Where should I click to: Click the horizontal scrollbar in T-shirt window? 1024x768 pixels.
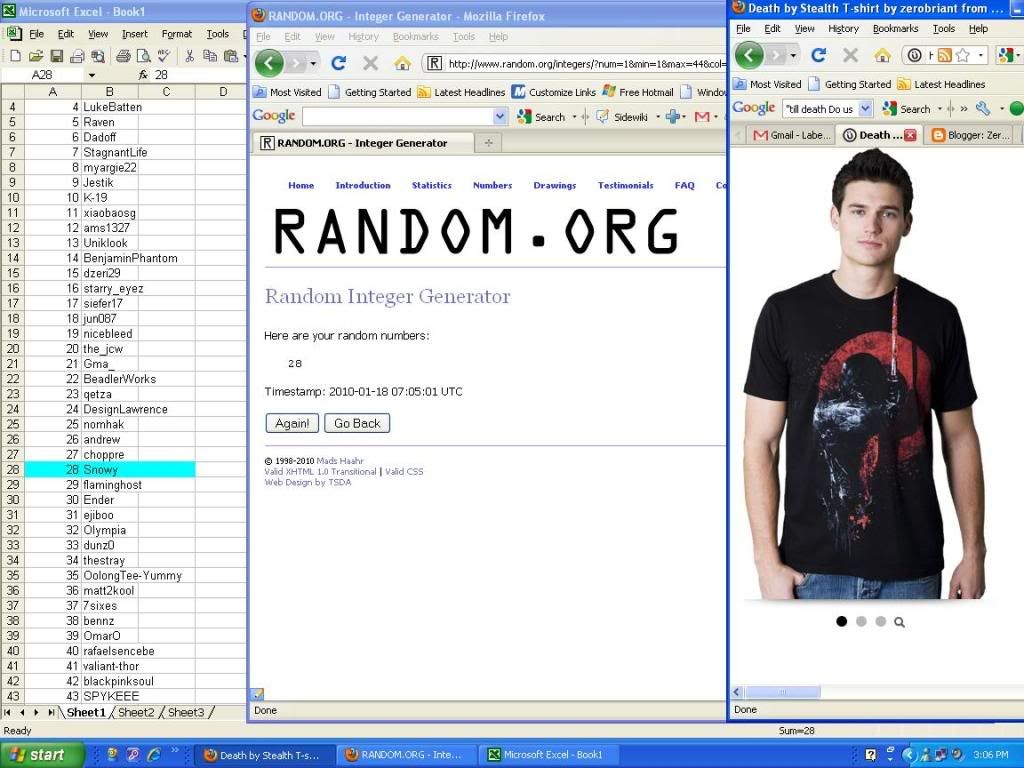(782, 692)
